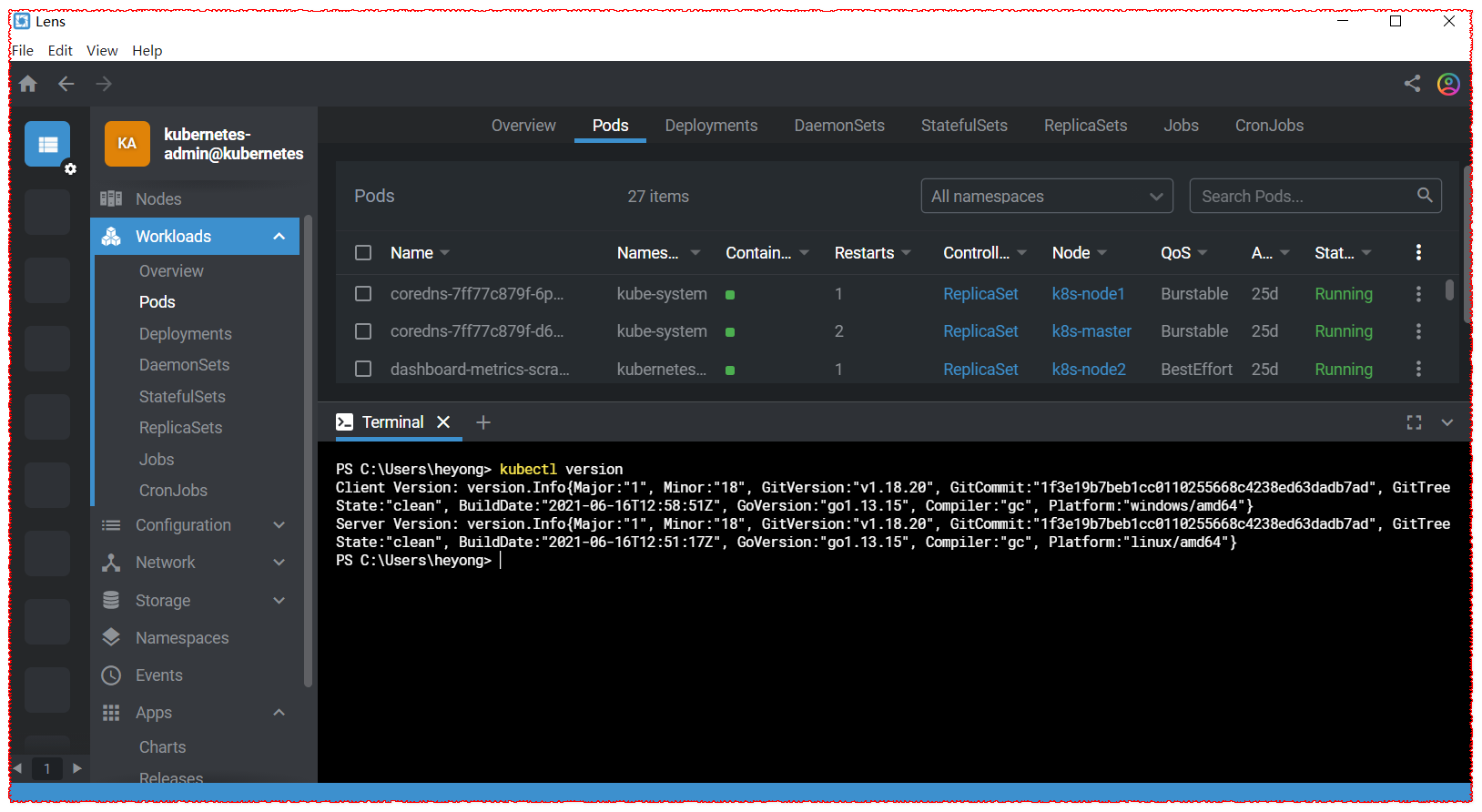Open Charts under Apps in sidebar
The width and height of the screenshot is (1482, 812).
pos(162,747)
